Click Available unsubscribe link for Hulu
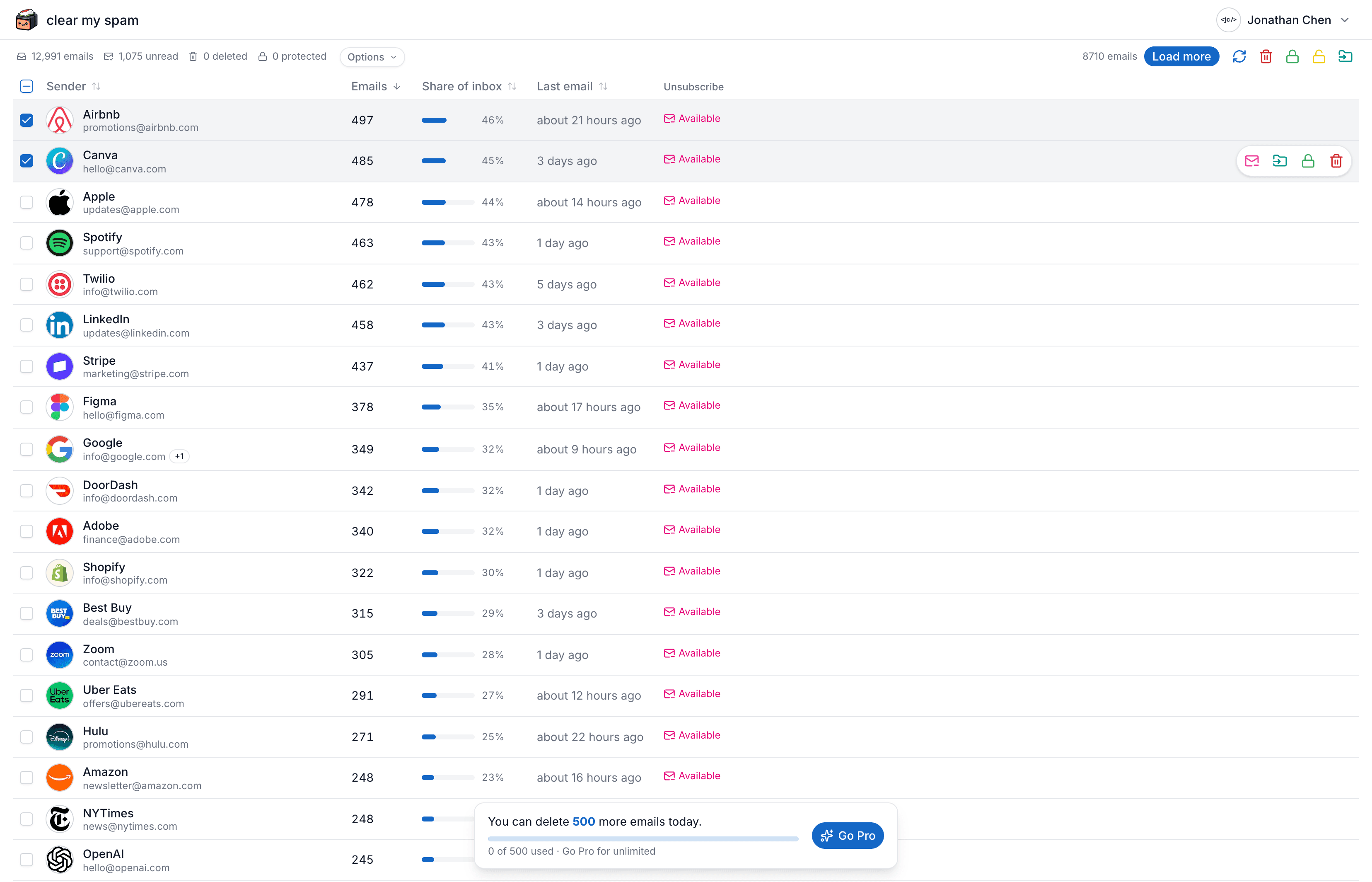1372x882 pixels. (692, 735)
